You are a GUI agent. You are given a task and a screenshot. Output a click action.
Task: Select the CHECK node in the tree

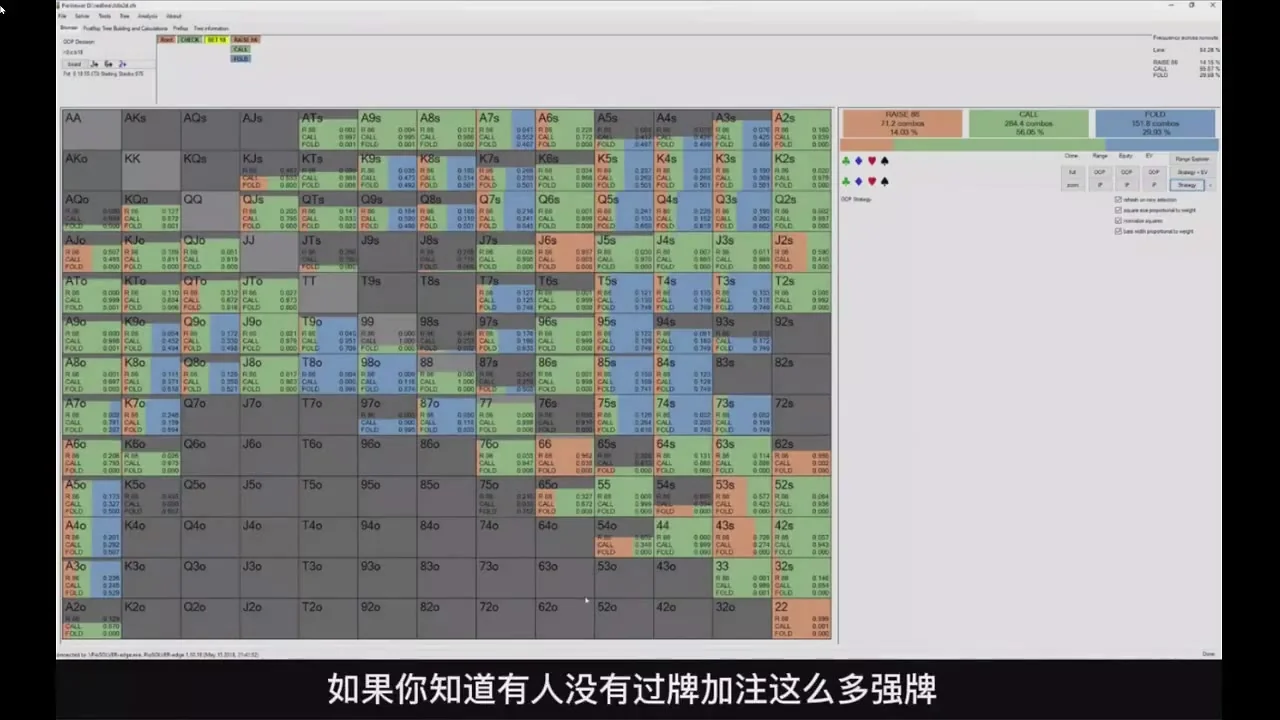click(x=190, y=39)
